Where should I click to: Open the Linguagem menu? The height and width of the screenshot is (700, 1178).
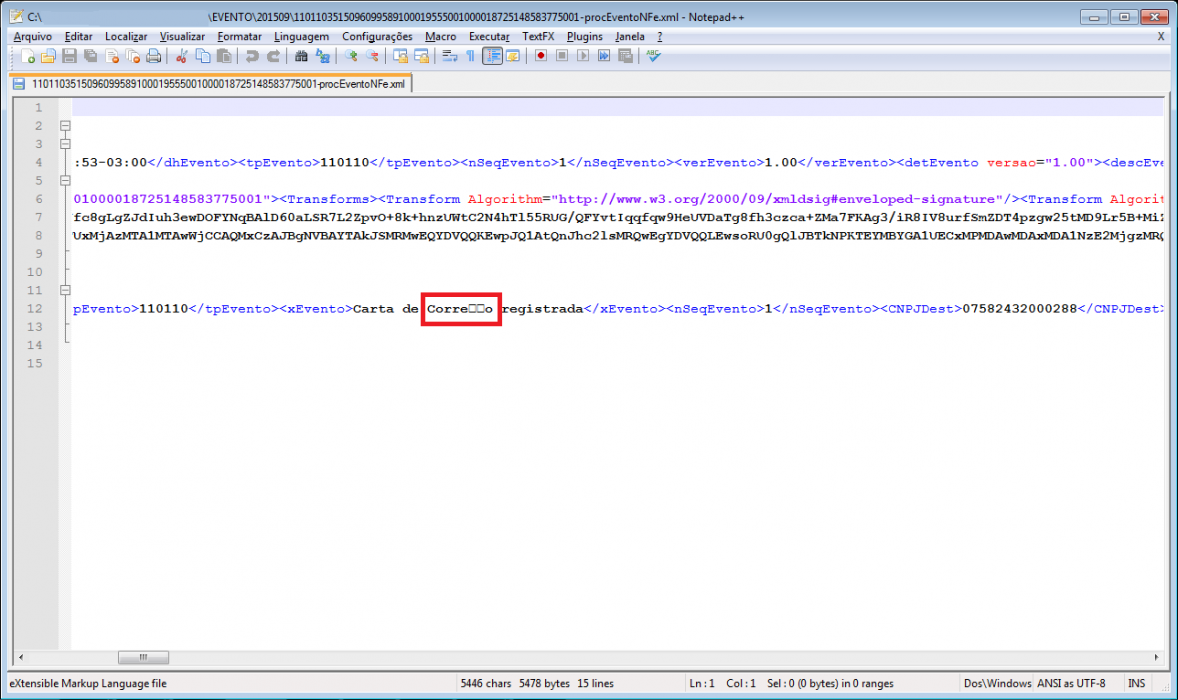pos(301,37)
